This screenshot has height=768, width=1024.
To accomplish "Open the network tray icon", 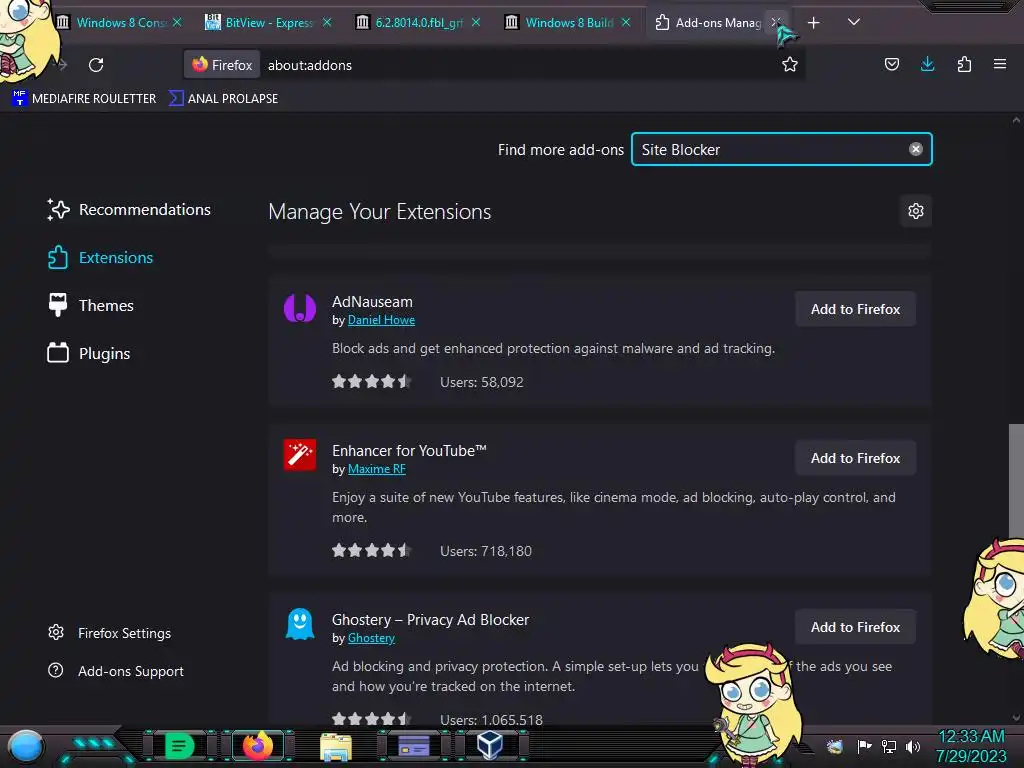I will 889,746.
